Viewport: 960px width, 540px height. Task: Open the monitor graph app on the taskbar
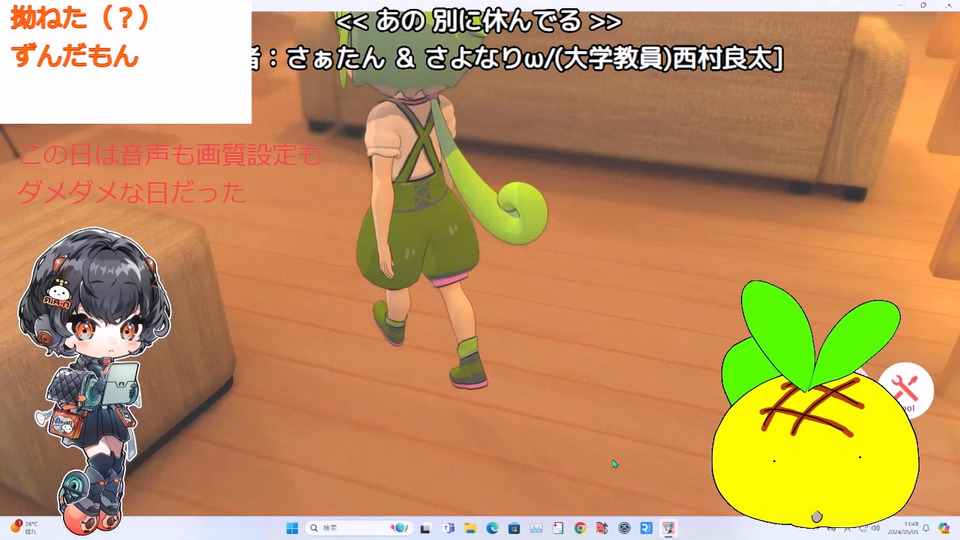pos(536,528)
